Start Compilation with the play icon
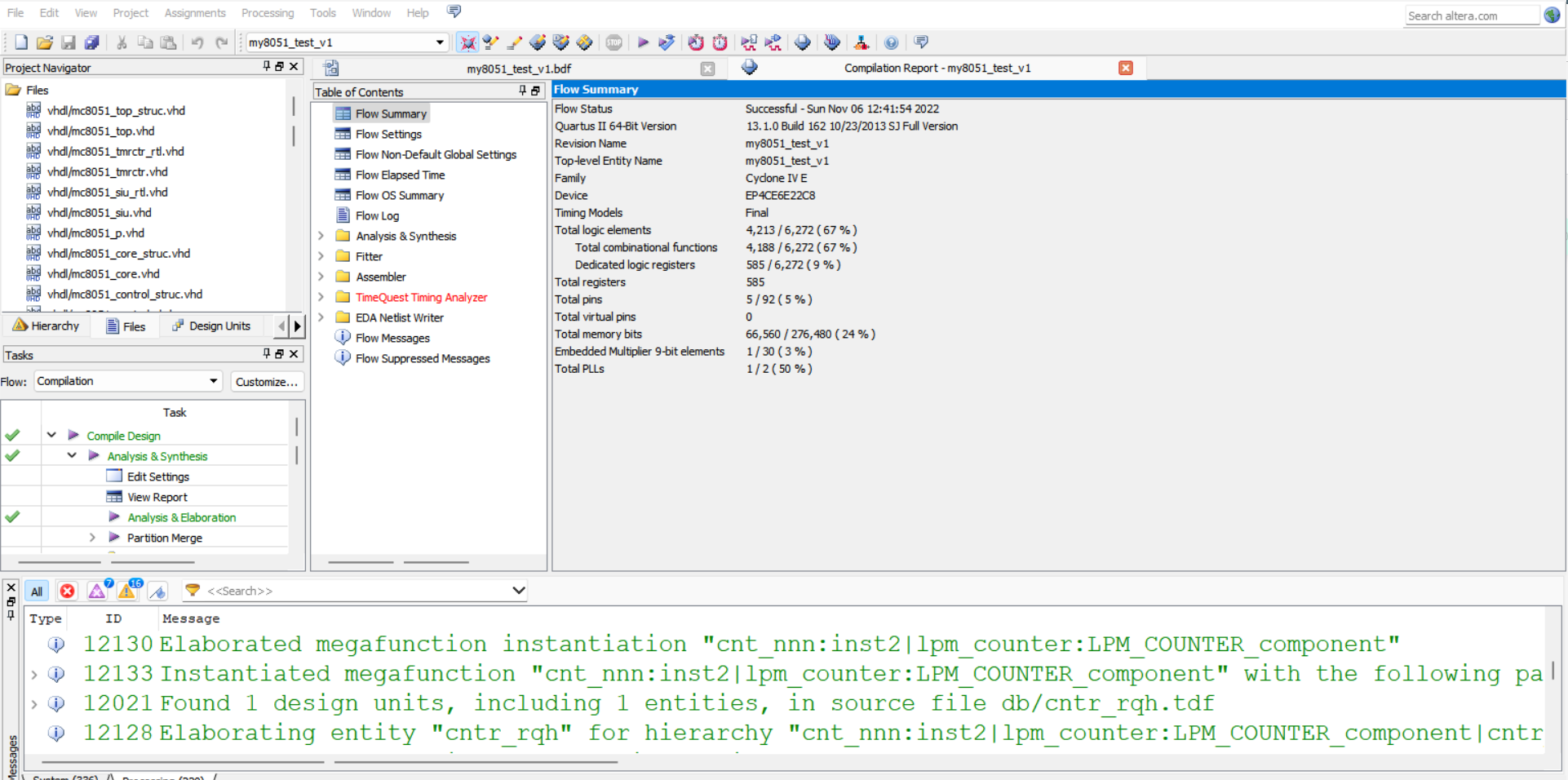 (x=643, y=42)
